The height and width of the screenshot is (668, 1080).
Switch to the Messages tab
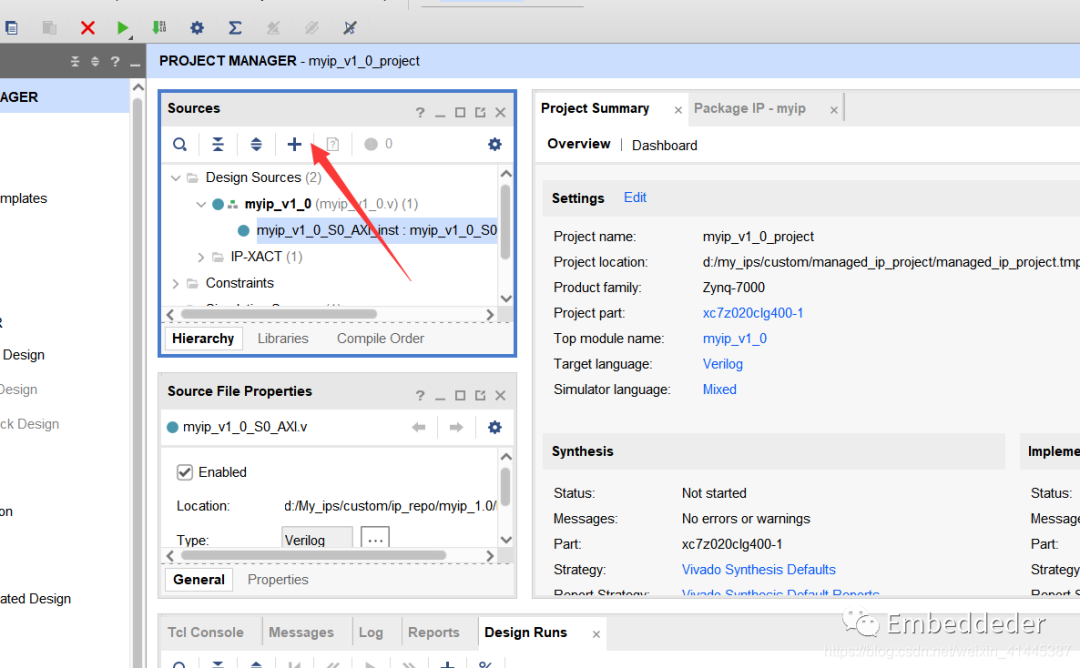pyautogui.click(x=301, y=632)
